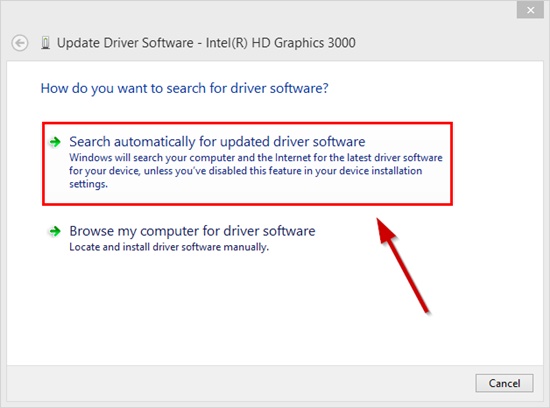
Task: Choose Browse my computer for driver software
Action: [192, 231]
